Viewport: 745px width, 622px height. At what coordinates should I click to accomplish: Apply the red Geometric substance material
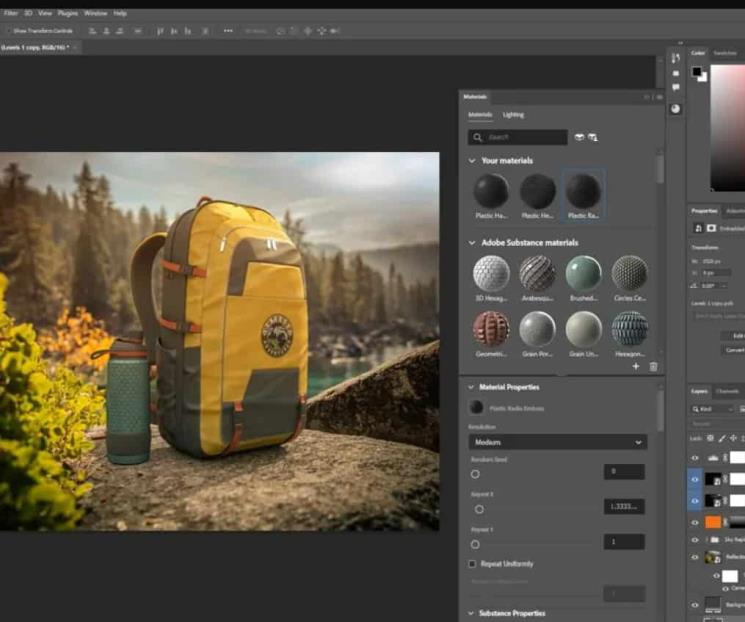[x=491, y=329]
